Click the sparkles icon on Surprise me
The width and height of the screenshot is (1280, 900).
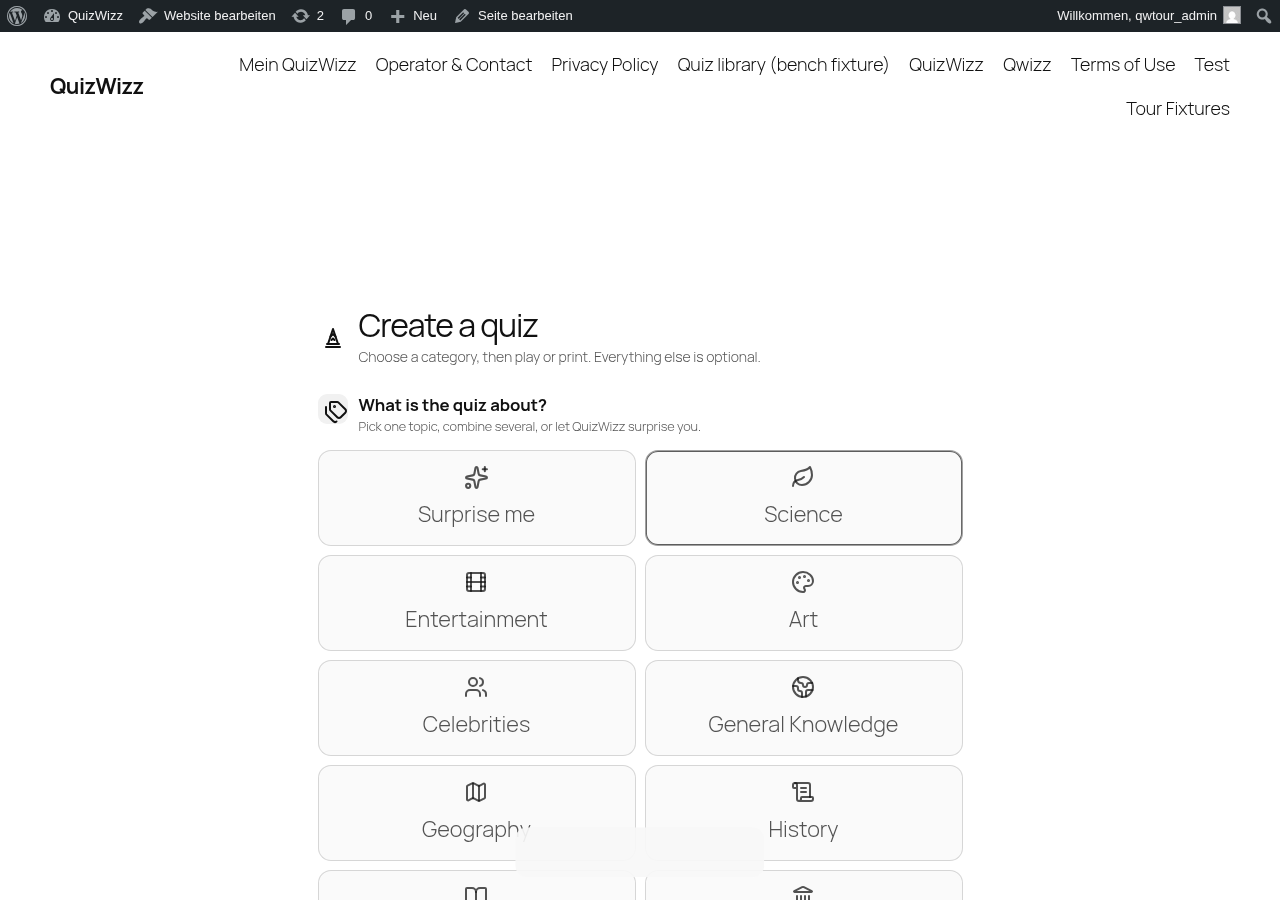pos(476,477)
